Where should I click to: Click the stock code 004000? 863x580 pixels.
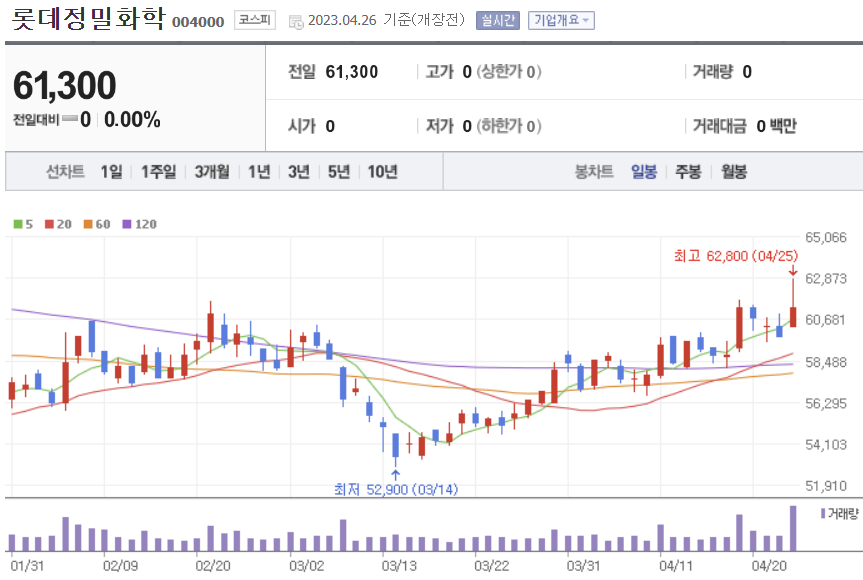point(198,22)
